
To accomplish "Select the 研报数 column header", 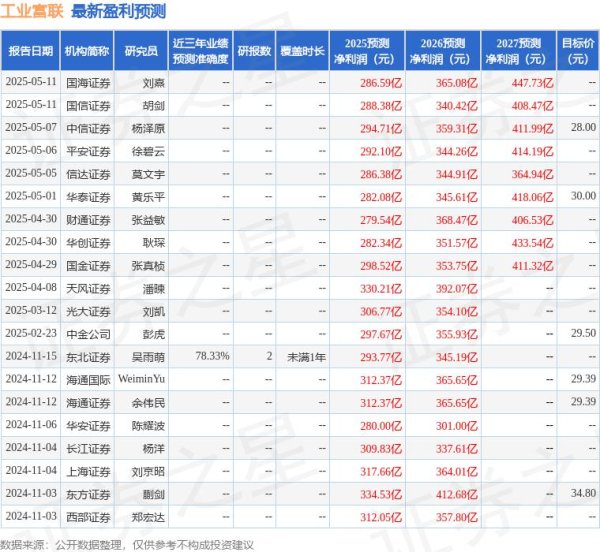I will pyautogui.click(x=254, y=50).
